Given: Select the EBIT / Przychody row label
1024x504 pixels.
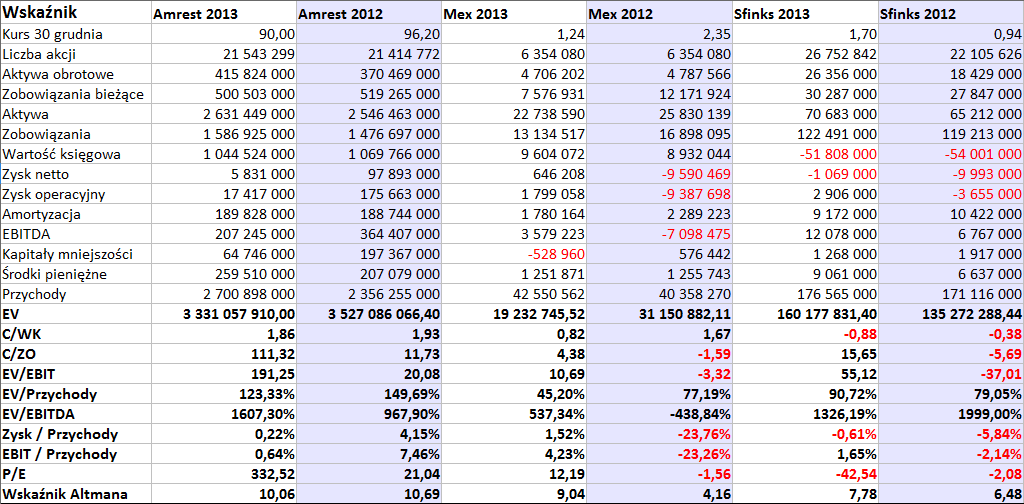Looking at the screenshot, I should [x=76, y=454].
